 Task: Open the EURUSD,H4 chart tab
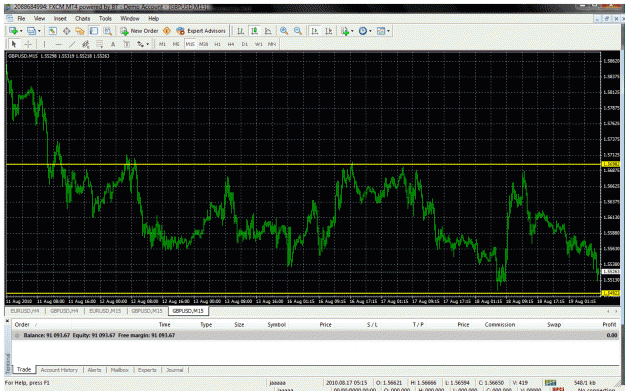tap(25, 310)
